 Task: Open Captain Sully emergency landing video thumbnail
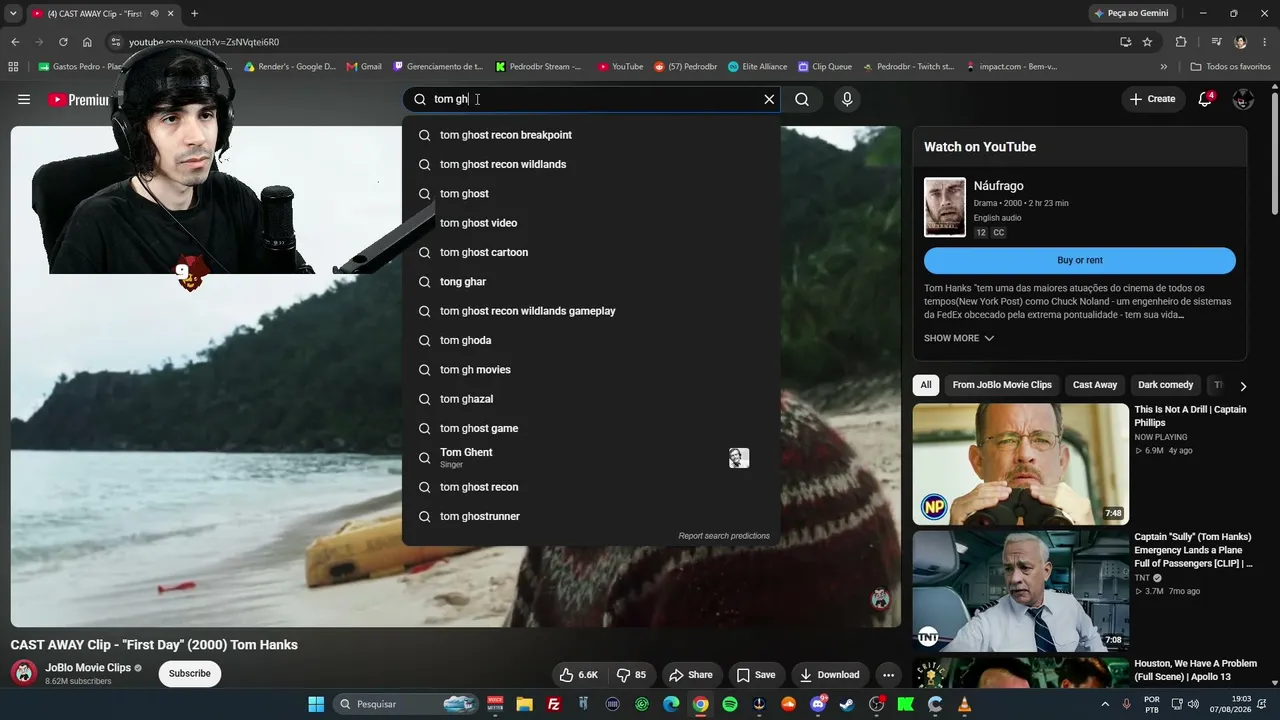click(x=1020, y=591)
